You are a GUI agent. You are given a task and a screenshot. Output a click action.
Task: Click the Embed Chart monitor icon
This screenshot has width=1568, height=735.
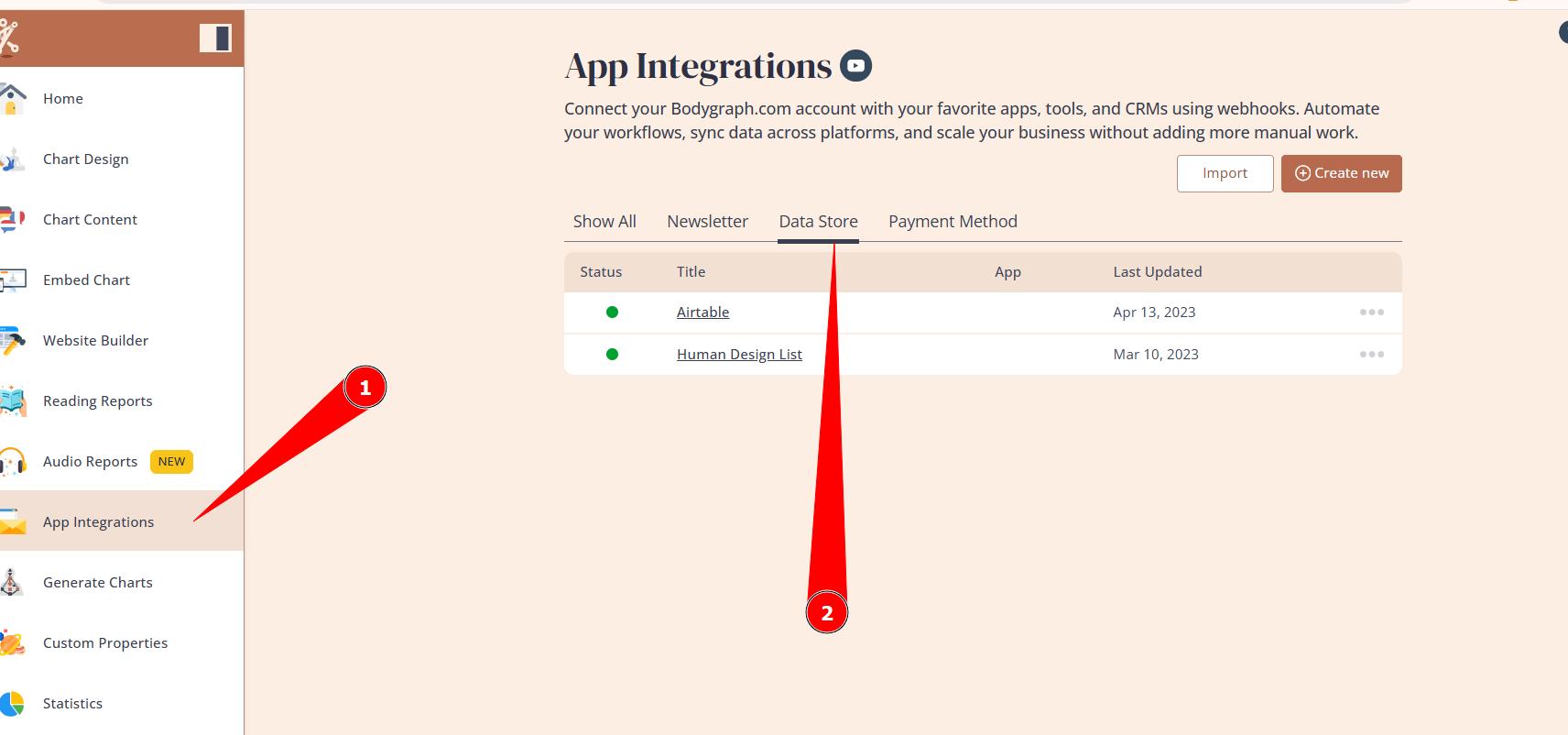(12, 280)
